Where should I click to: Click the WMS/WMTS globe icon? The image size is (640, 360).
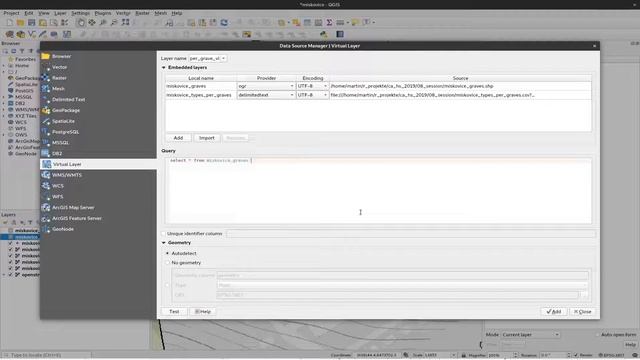point(46,175)
